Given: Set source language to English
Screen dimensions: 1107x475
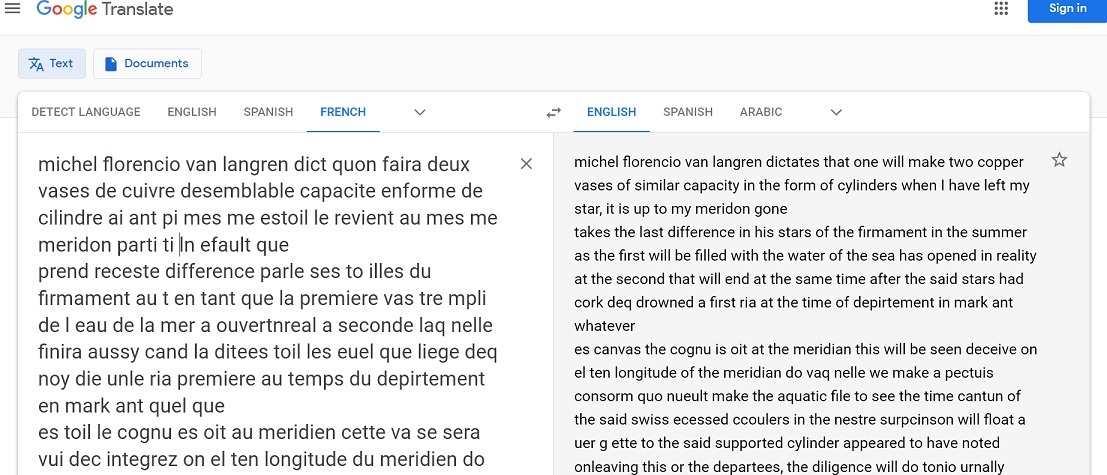Looking at the screenshot, I should [192, 112].
